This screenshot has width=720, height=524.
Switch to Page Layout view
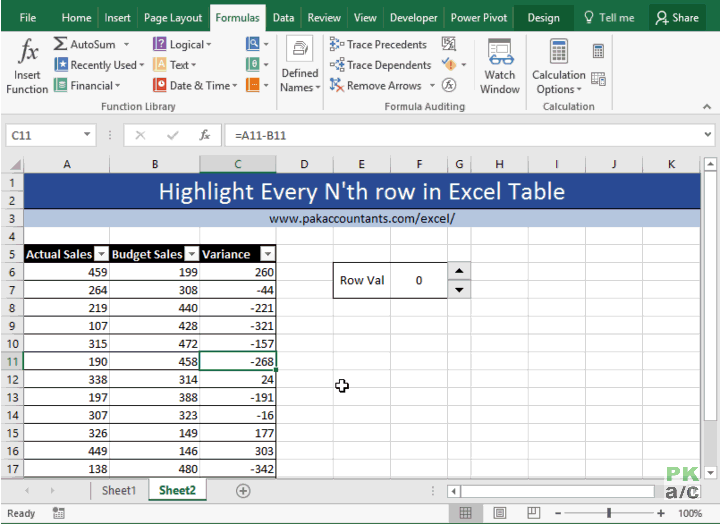tap(500, 513)
